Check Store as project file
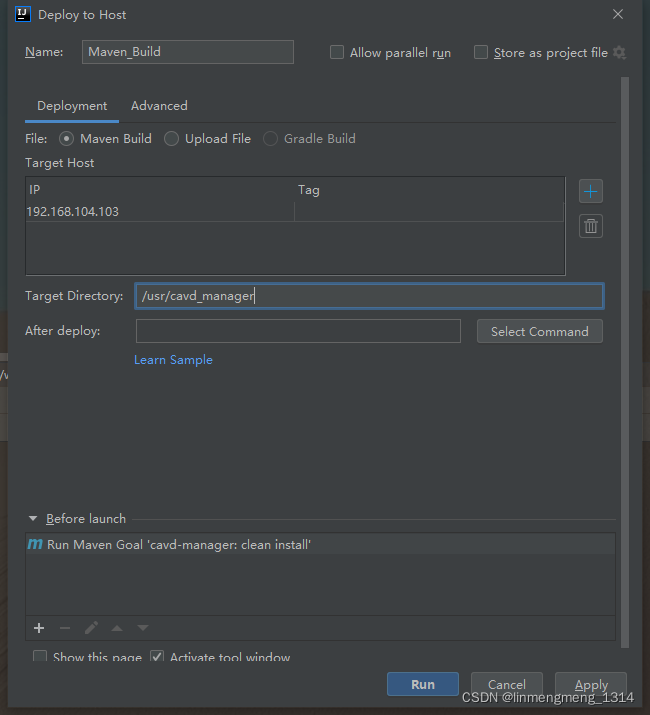 click(x=481, y=52)
